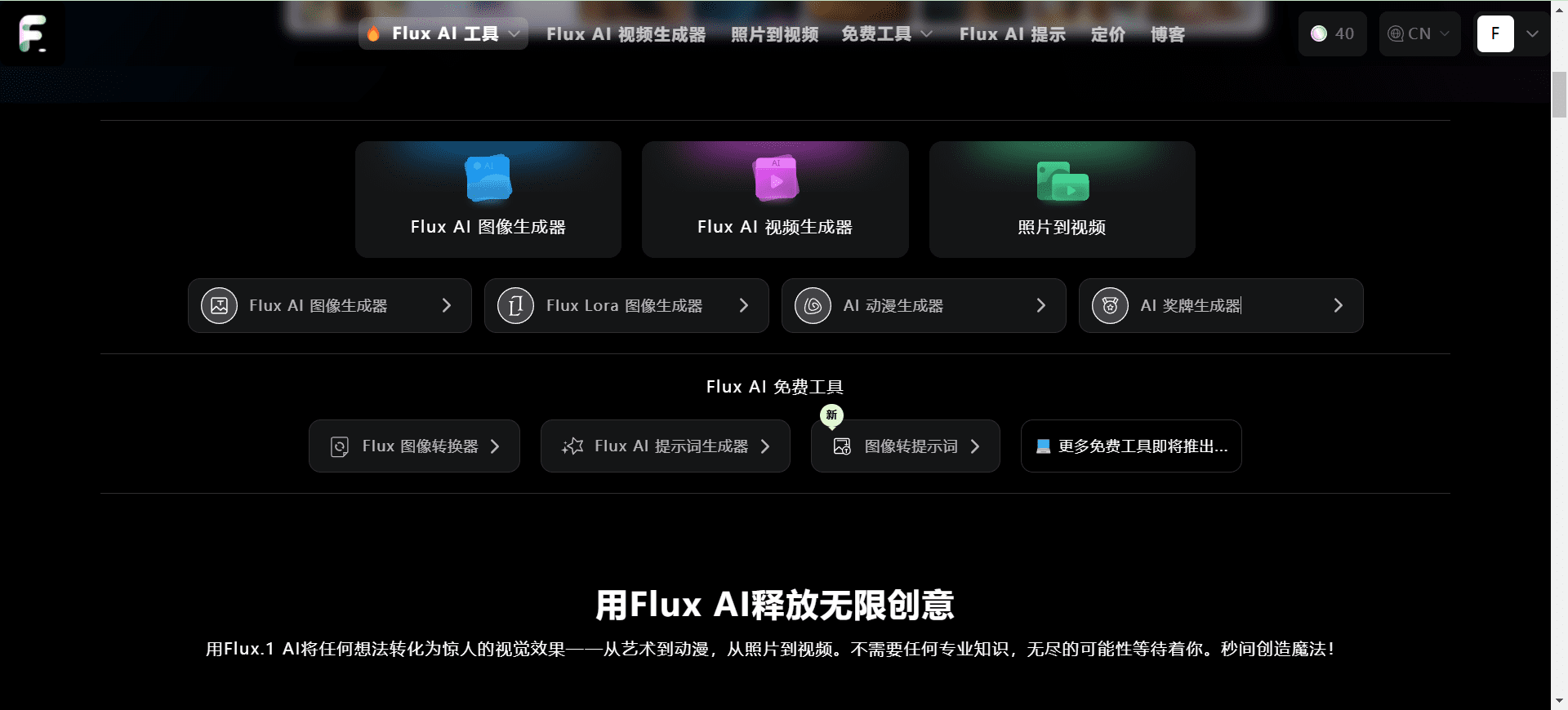Click the credits coin icon showing 40
Screen dimensions: 1568x710
(1319, 33)
